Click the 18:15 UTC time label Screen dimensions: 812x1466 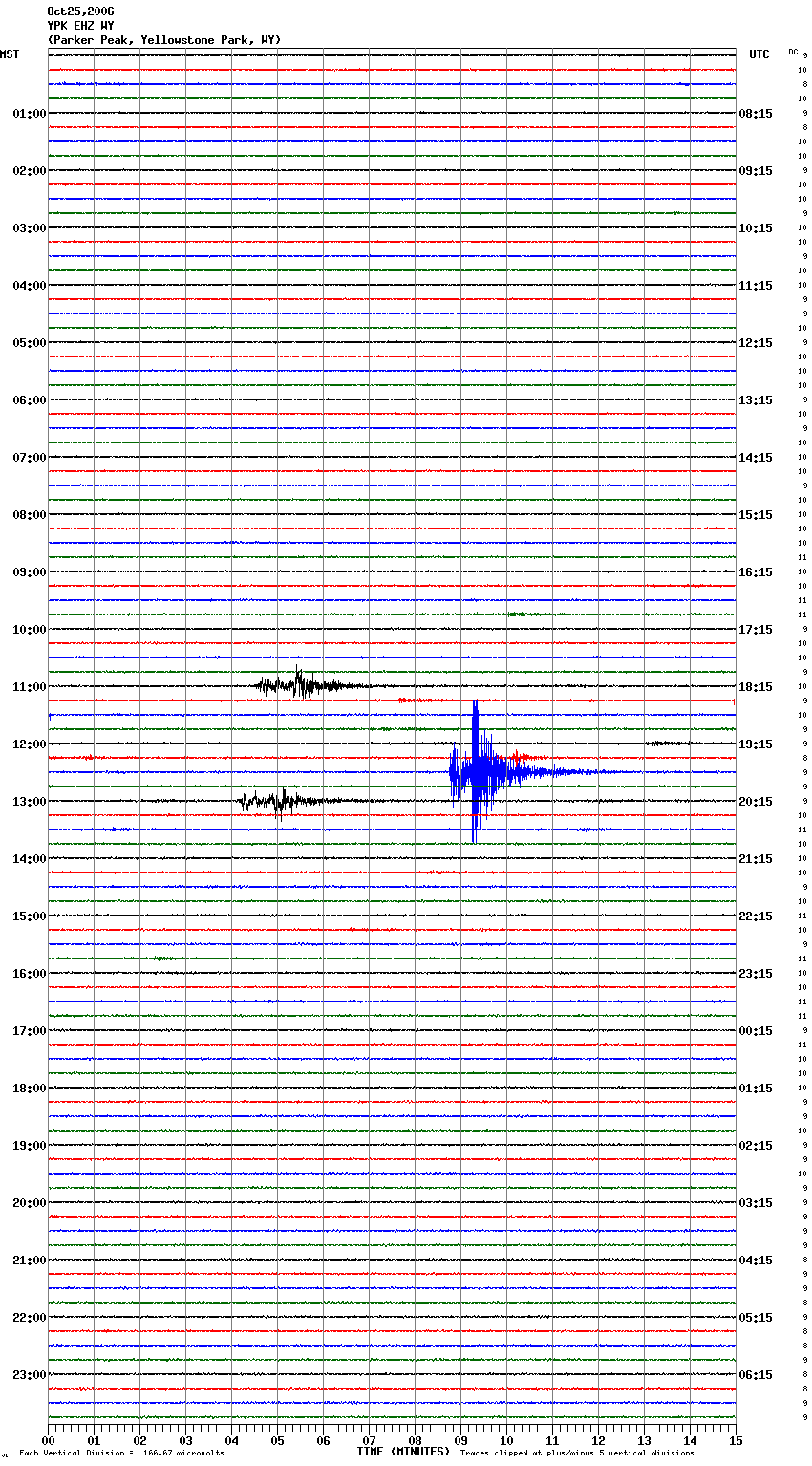point(756,687)
